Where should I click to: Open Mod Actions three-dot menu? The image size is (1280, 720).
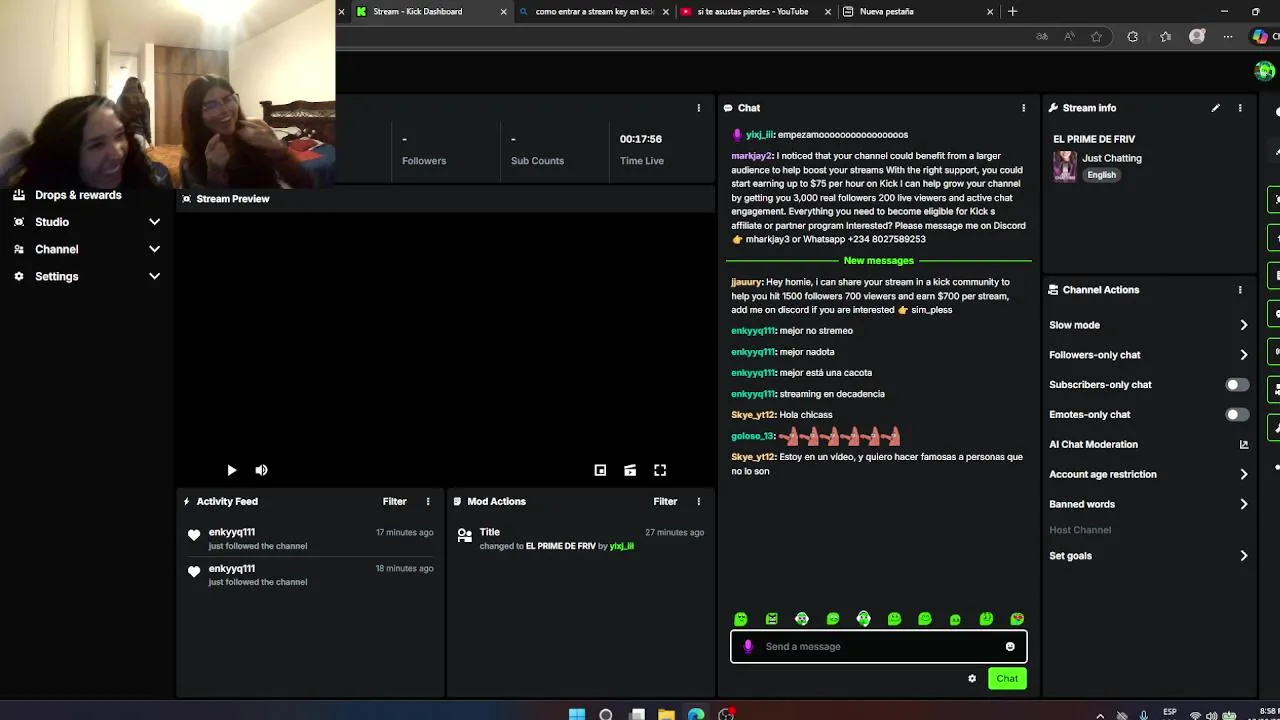[x=699, y=501]
